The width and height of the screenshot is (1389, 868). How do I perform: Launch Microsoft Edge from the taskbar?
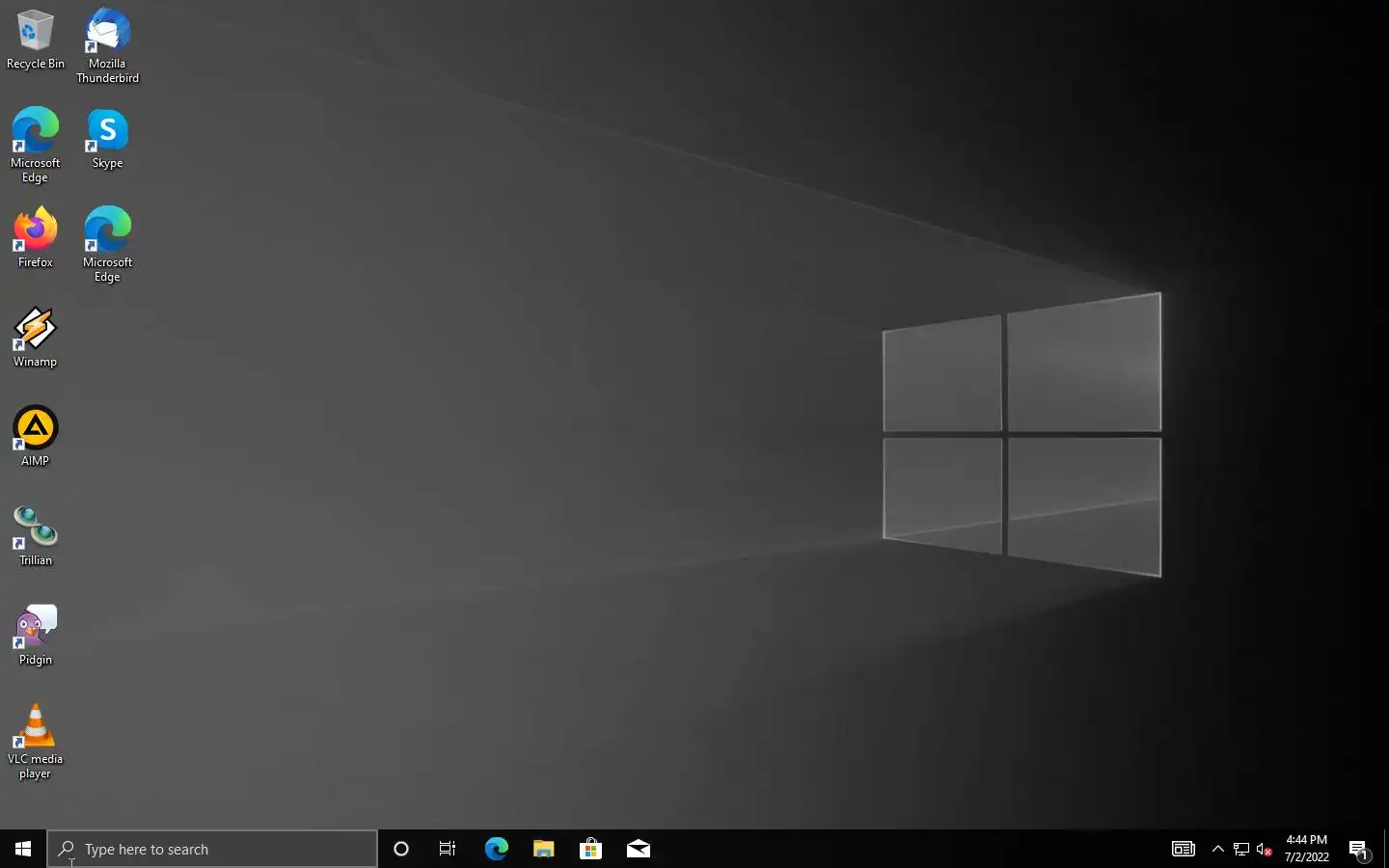point(496,849)
